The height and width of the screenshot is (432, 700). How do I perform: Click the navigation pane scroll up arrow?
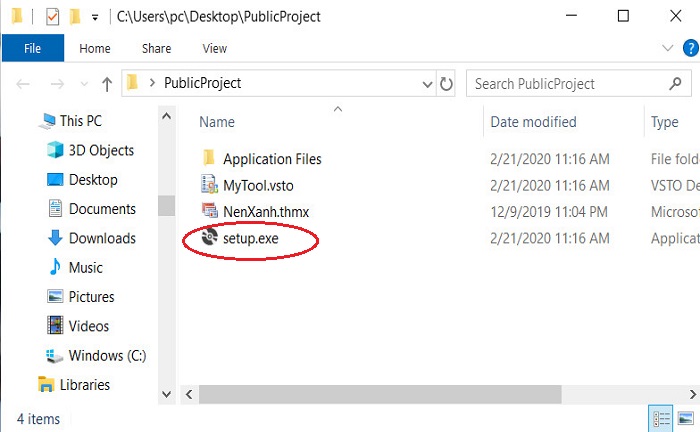click(x=167, y=116)
